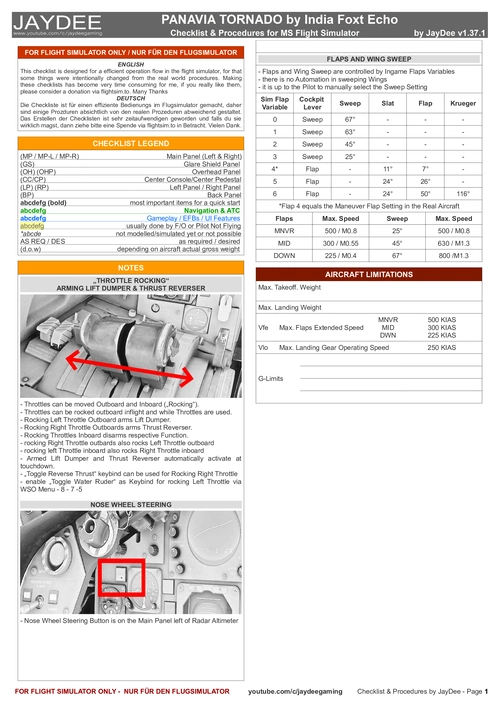Click the throttle rocking cockpit image
The height and width of the screenshot is (707, 500).
click(131, 346)
